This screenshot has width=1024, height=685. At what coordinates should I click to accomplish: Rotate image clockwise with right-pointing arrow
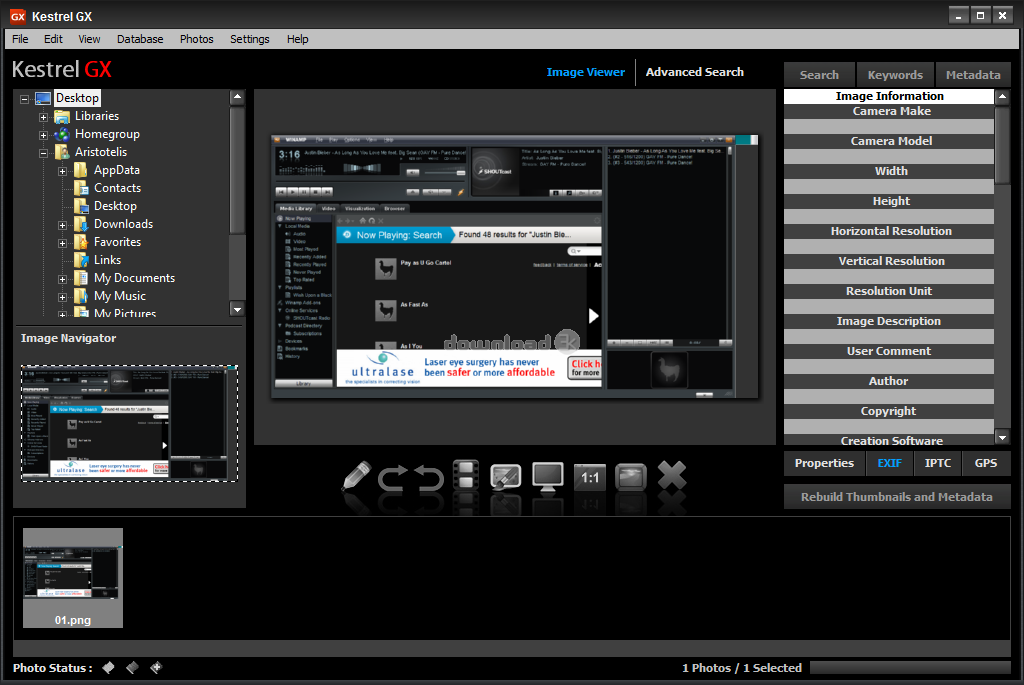click(392, 477)
